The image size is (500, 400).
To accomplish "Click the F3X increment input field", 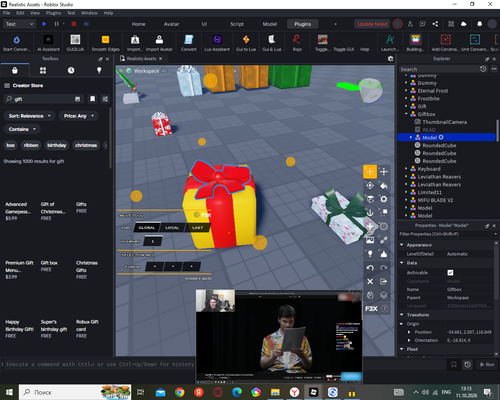I will [153, 241].
